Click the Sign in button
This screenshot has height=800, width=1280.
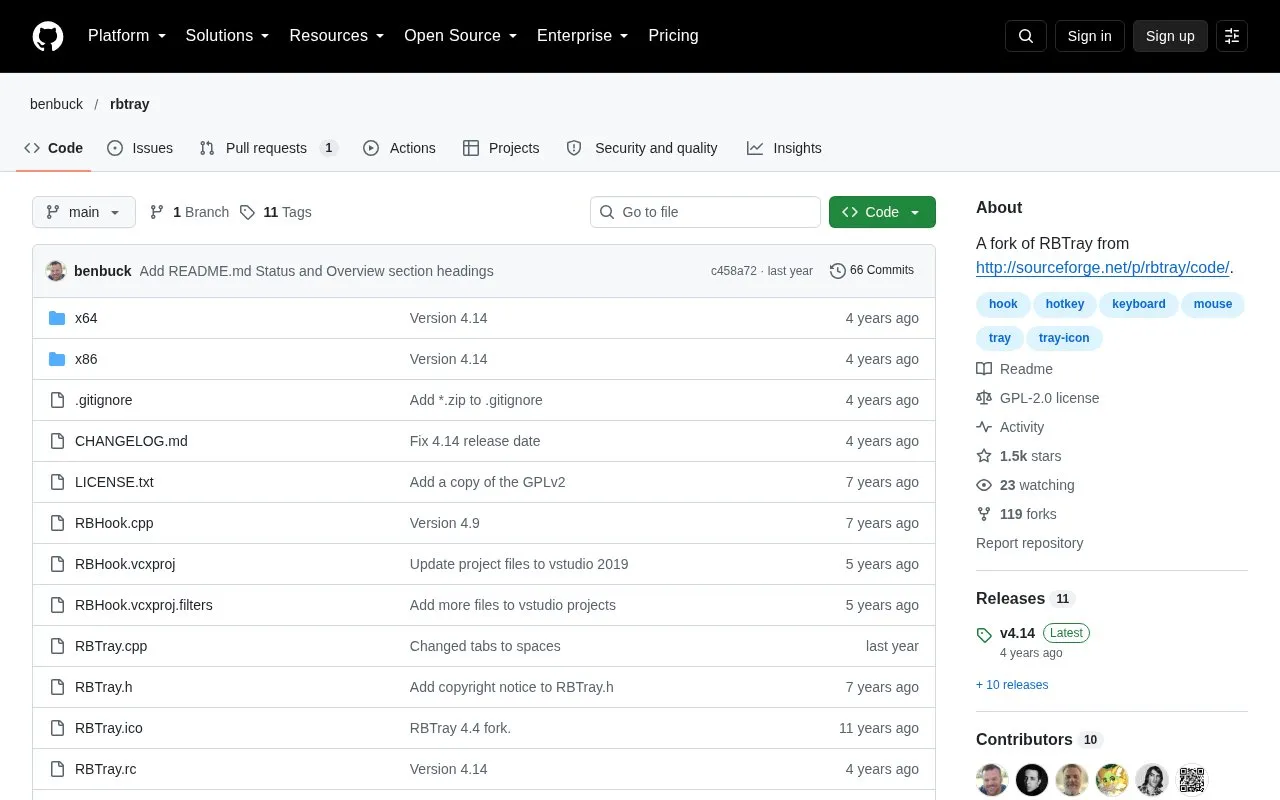(1089, 36)
